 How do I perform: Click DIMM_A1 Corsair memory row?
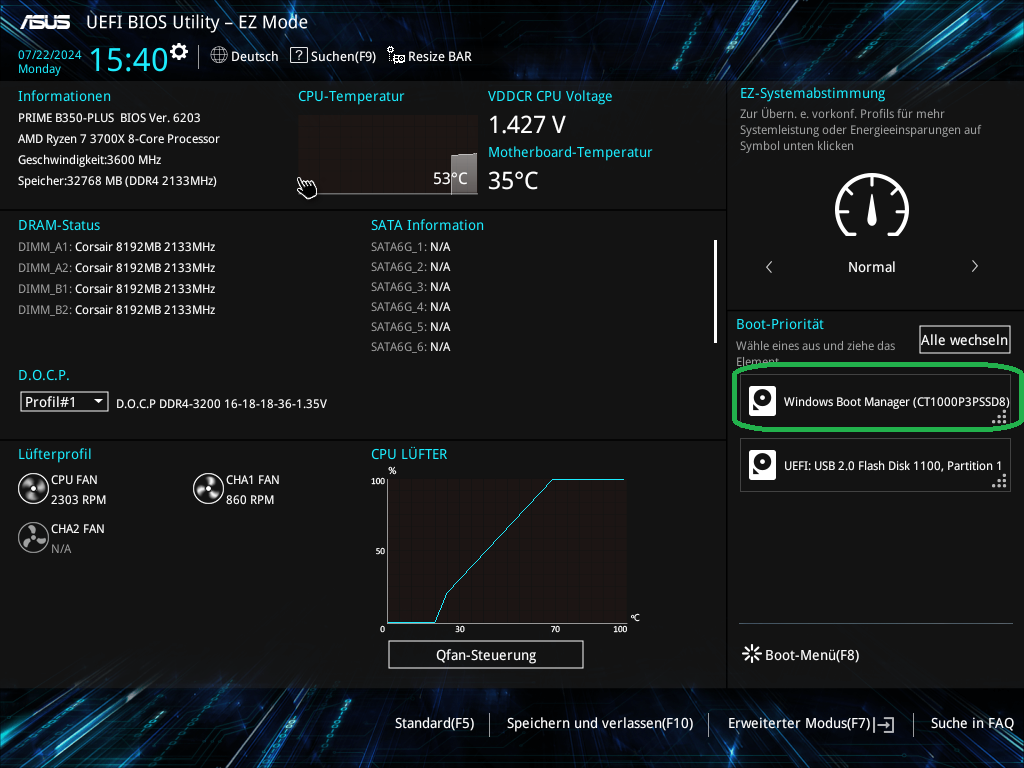116,247
